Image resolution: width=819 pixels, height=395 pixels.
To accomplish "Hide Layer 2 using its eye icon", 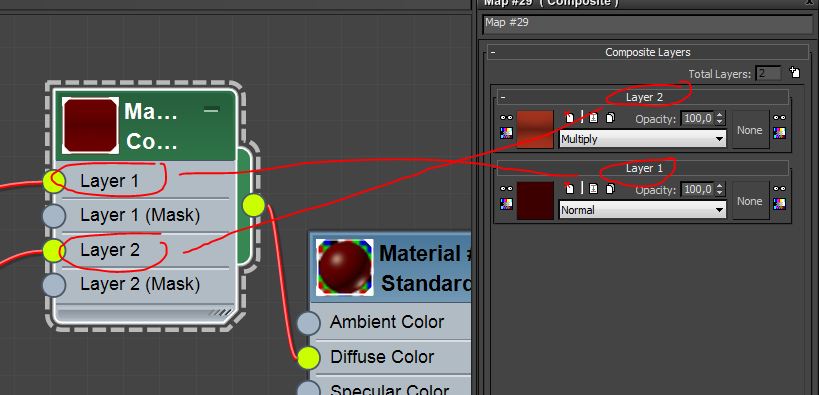I will [506, 118].
